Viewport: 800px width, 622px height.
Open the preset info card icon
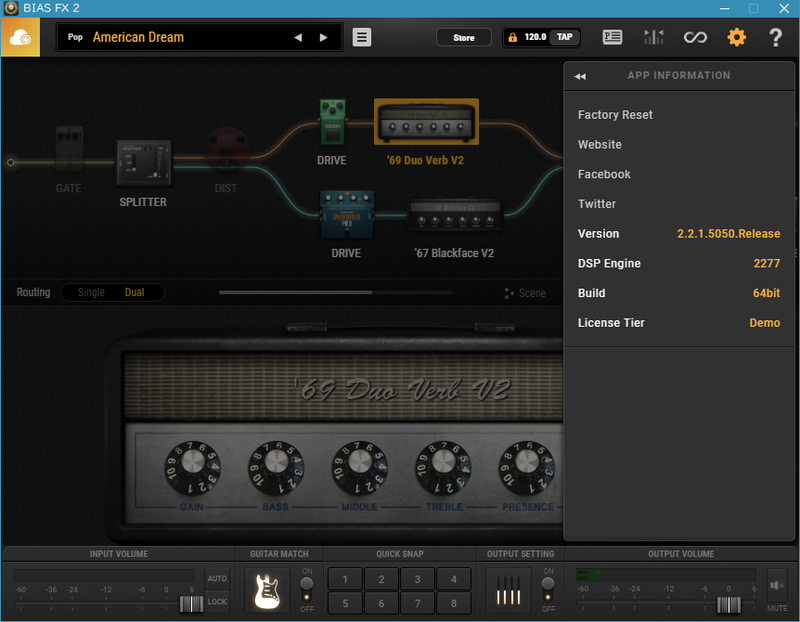[x=612, y=37]
